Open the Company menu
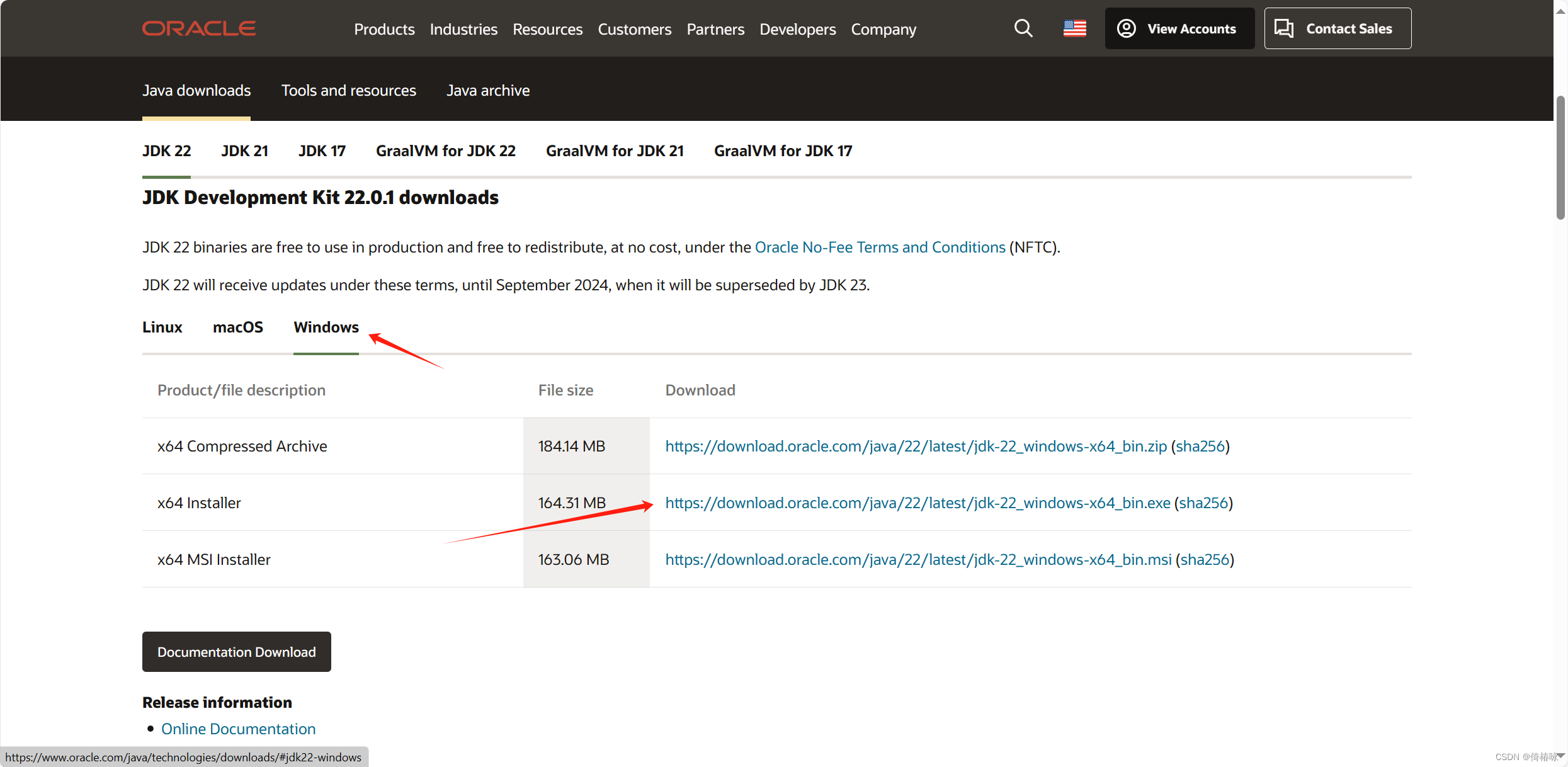This screenshot has height=767, width=1568. pos(883,29)
